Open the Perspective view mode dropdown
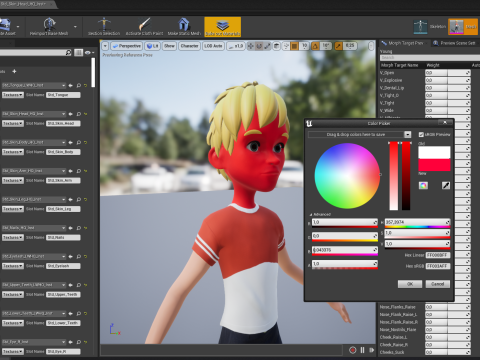 click(x=127, y=46)
